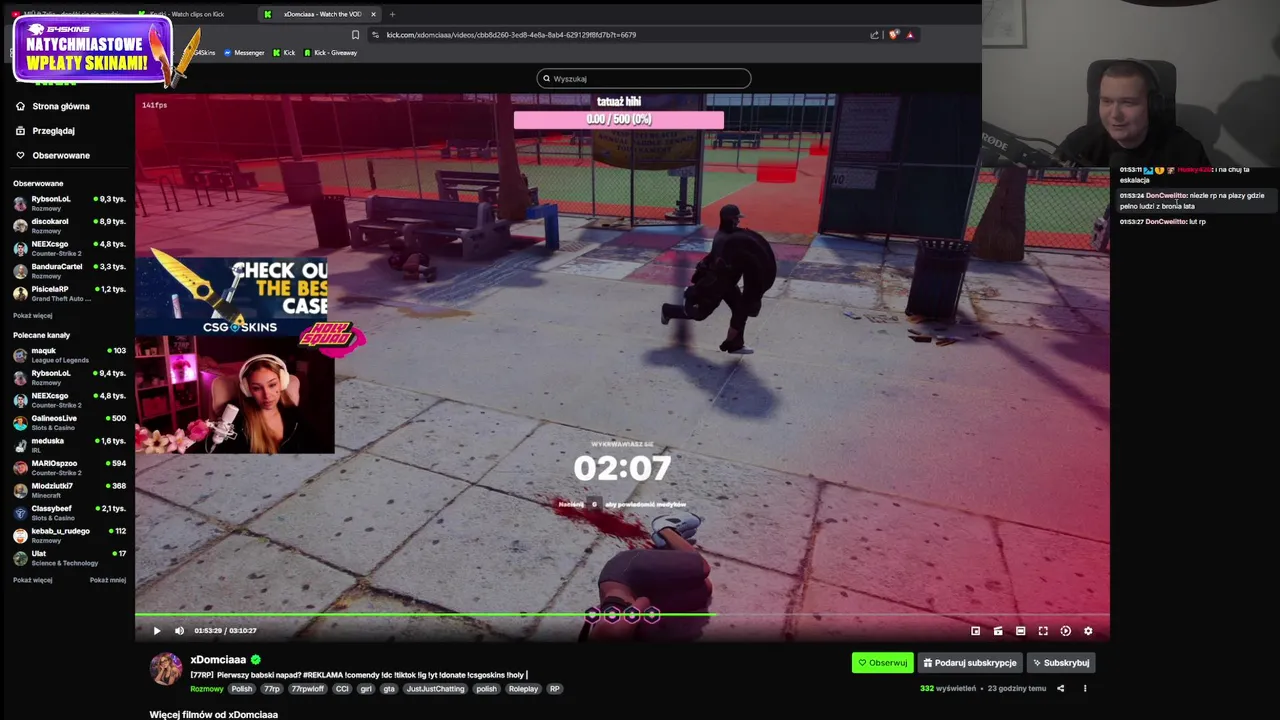Select the gta tag
Screen dimensions: 1280x720
(389, 689)
